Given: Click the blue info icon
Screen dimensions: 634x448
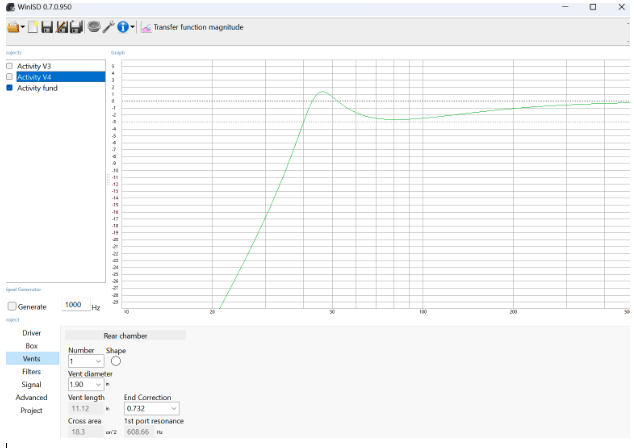Looking at the screenshot, I should coord(123,27).
